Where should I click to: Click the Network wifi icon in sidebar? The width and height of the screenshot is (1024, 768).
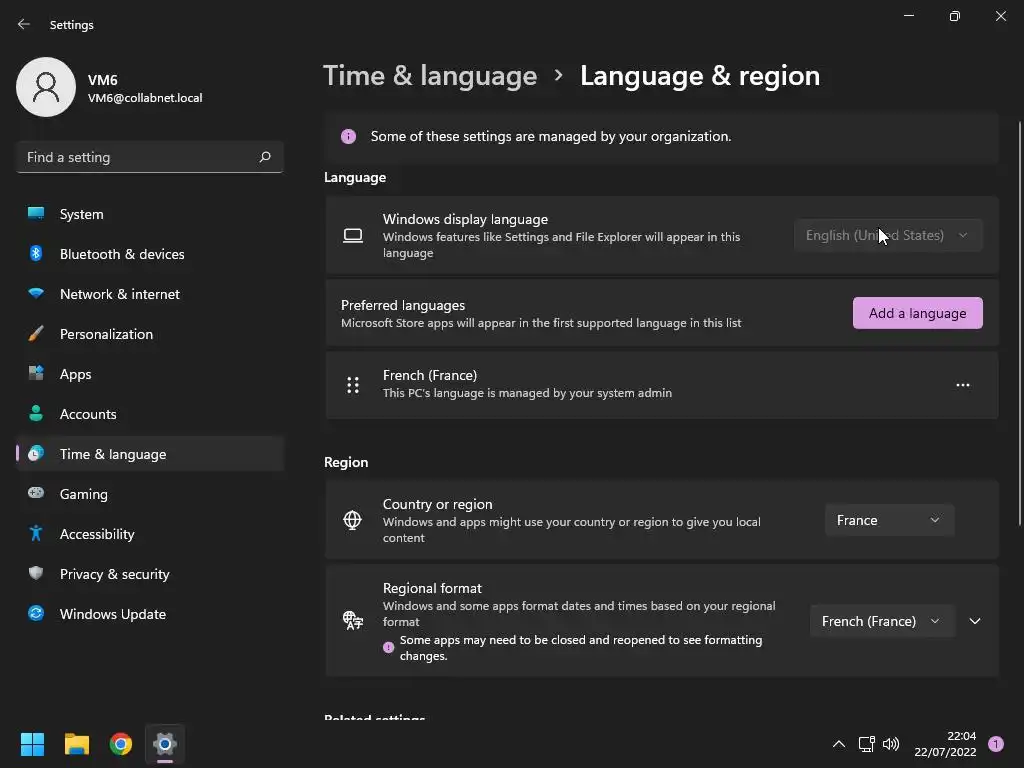point(36,293)
